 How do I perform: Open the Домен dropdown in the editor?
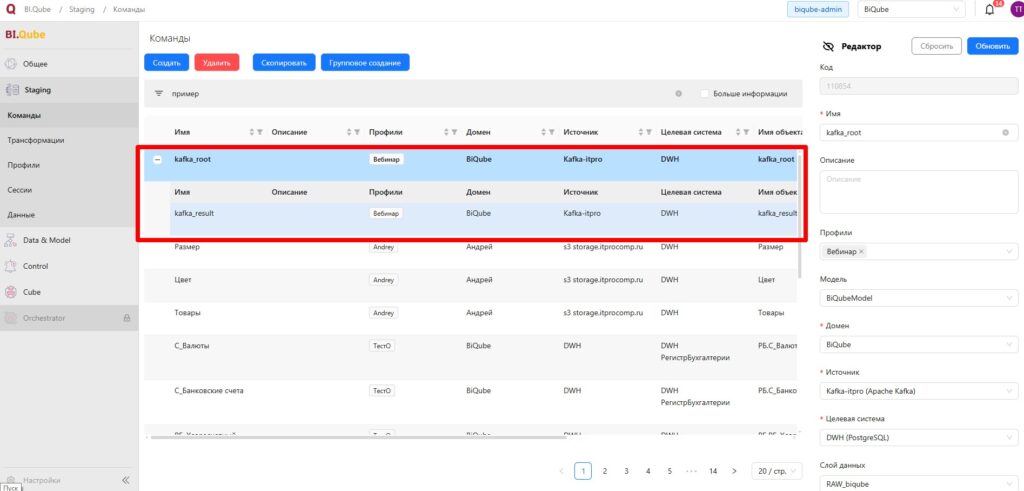919,344
